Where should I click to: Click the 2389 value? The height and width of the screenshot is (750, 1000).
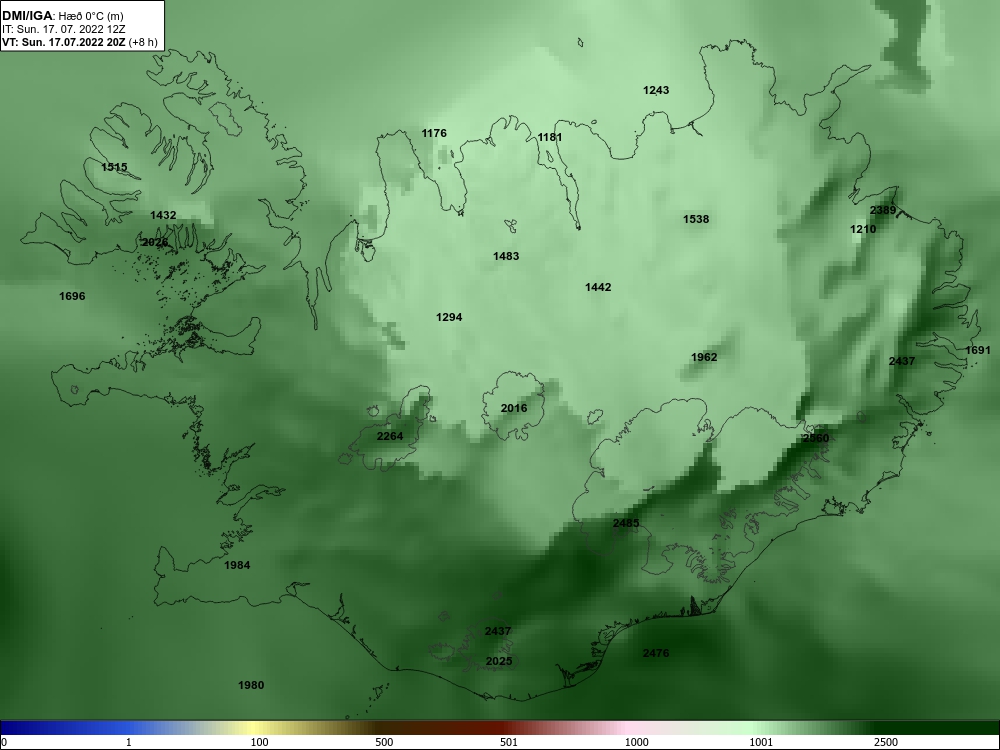pos(883,210)
